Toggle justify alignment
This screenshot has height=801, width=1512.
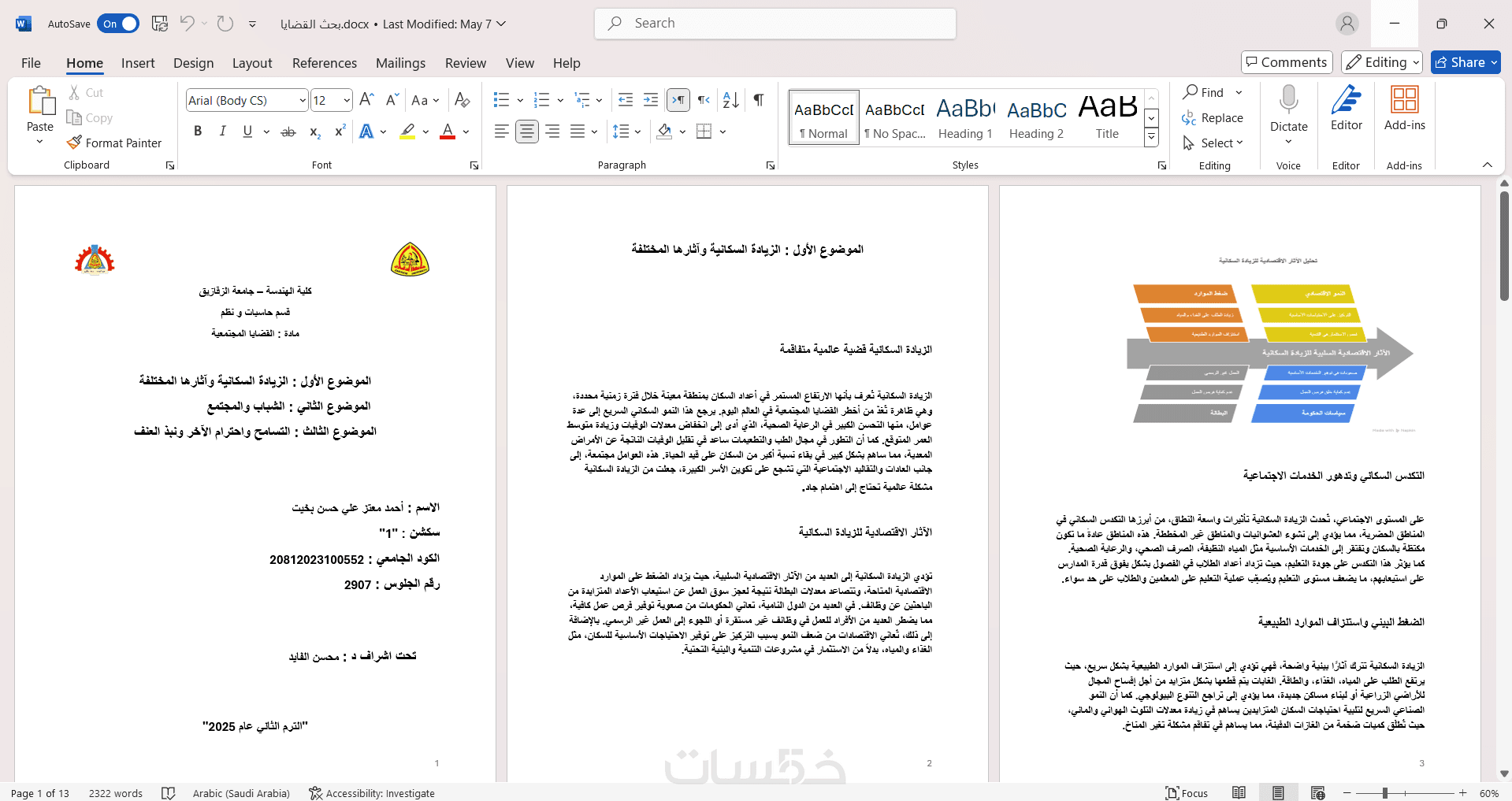(x=578, y=132)
